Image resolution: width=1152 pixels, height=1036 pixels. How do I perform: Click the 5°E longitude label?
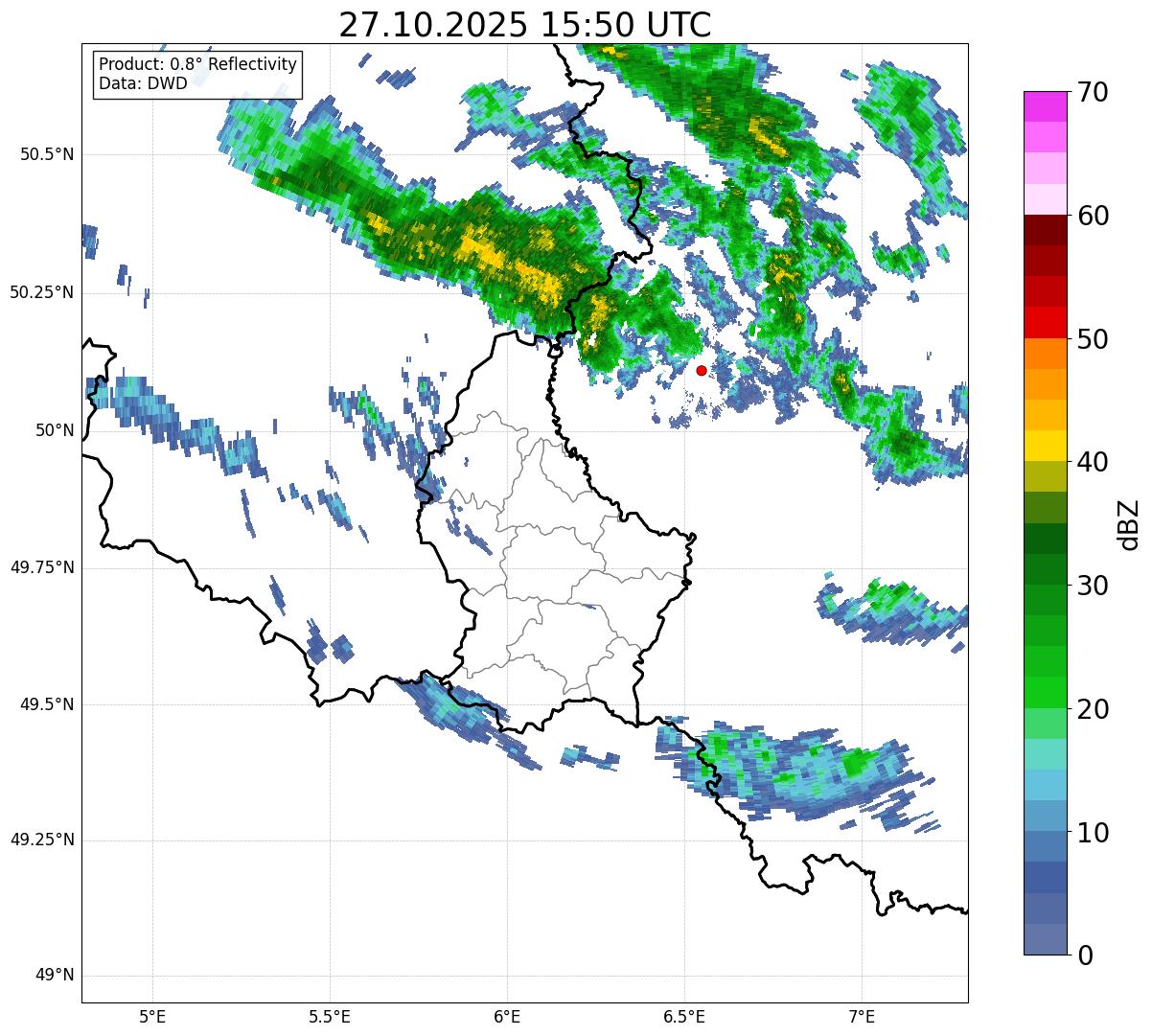[x=152, y=1016]
